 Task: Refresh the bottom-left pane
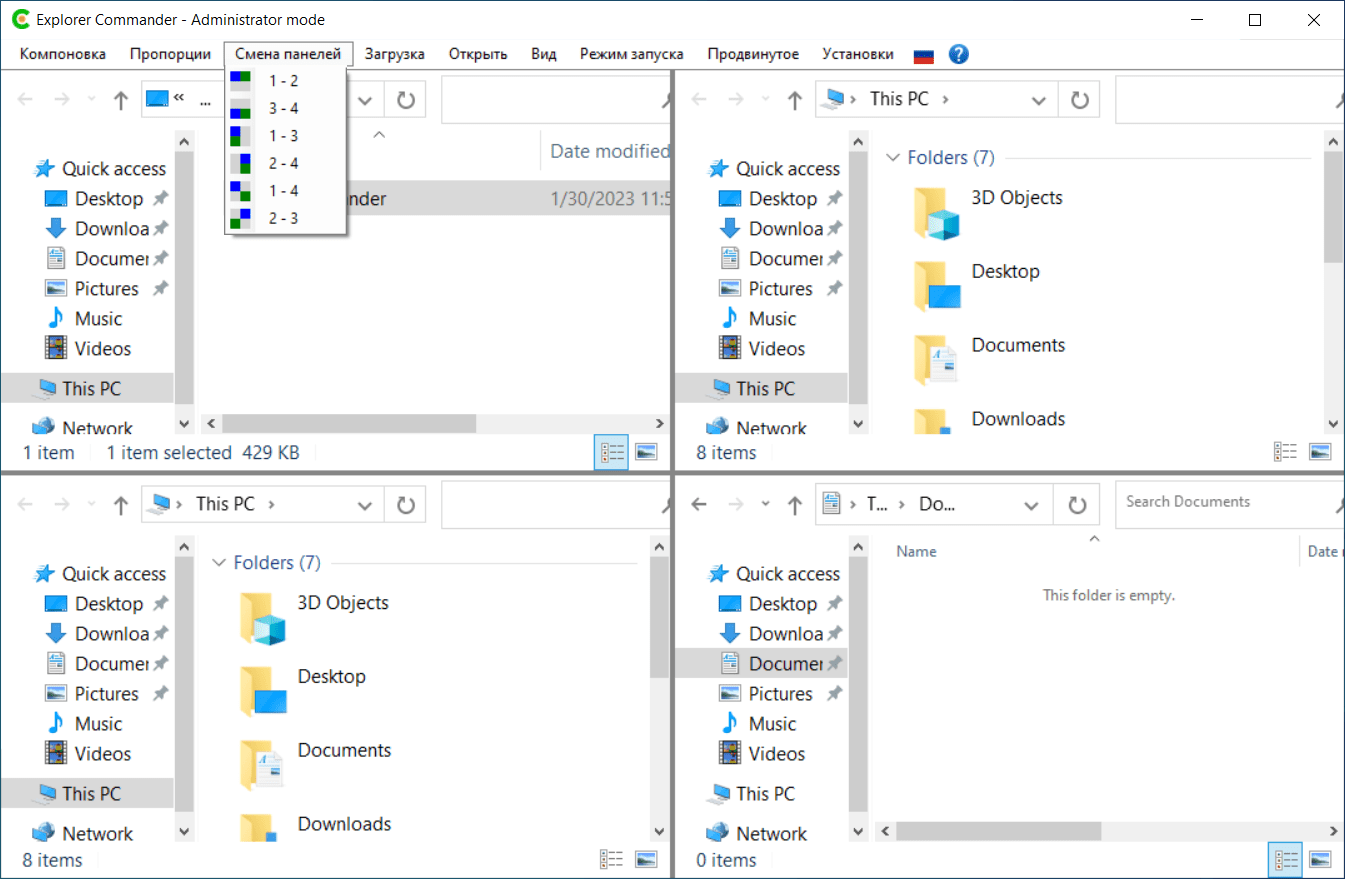405,505
